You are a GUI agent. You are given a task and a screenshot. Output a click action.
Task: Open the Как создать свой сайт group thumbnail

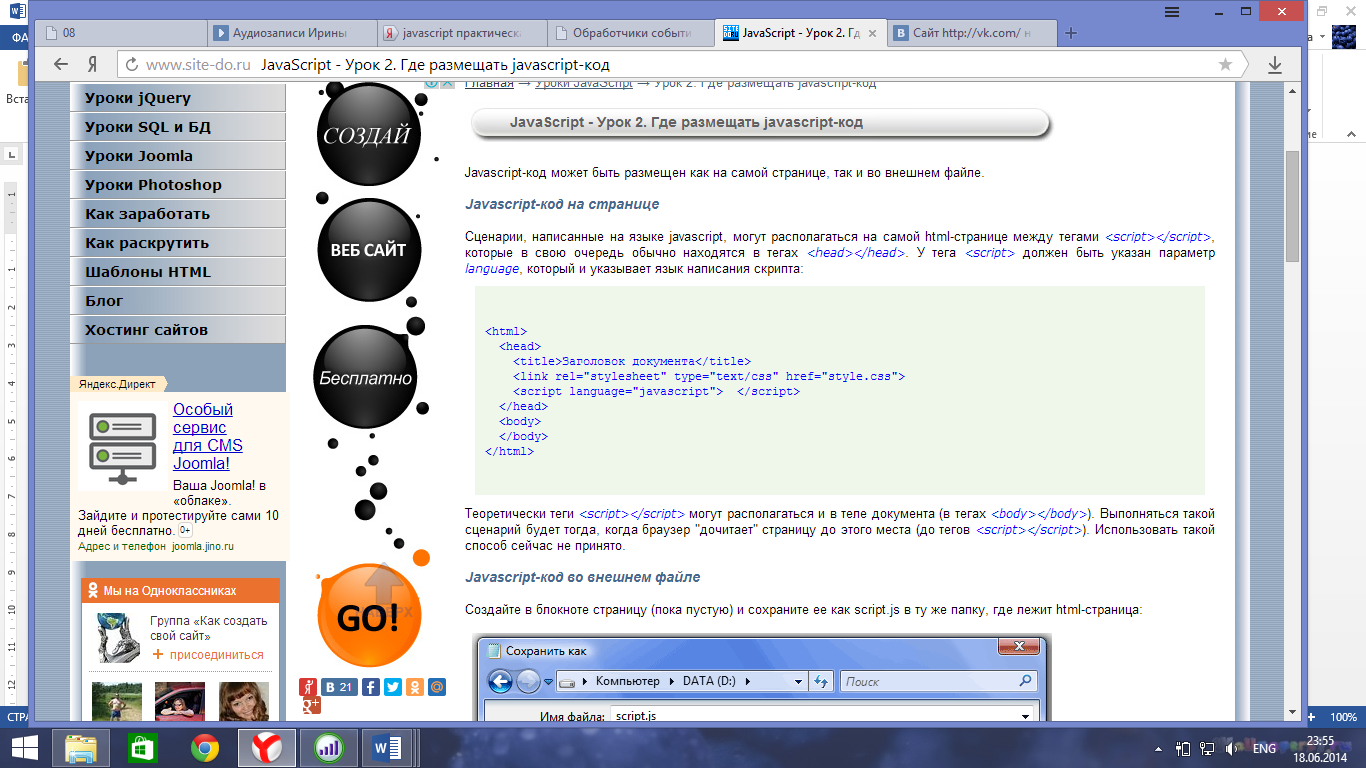tap(119, 637)
